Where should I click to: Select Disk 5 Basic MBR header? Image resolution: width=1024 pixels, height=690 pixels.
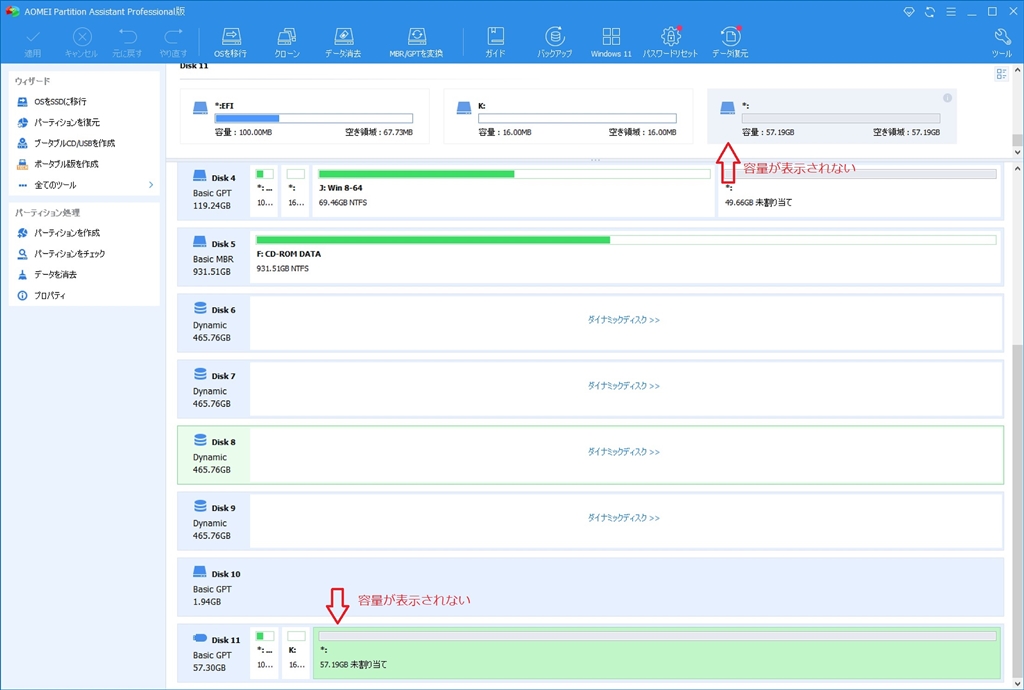(214, 257)
